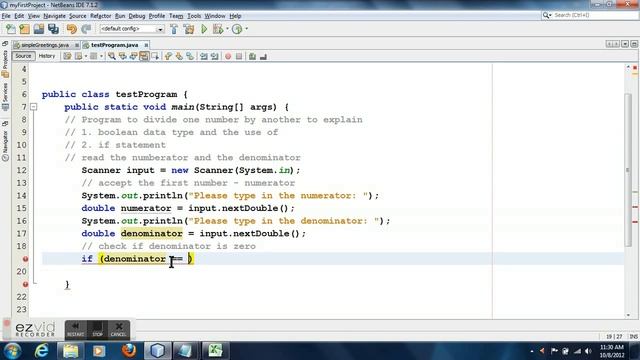Show the open documents list arrow
This screenshot has height=360, width=640.
625,44
